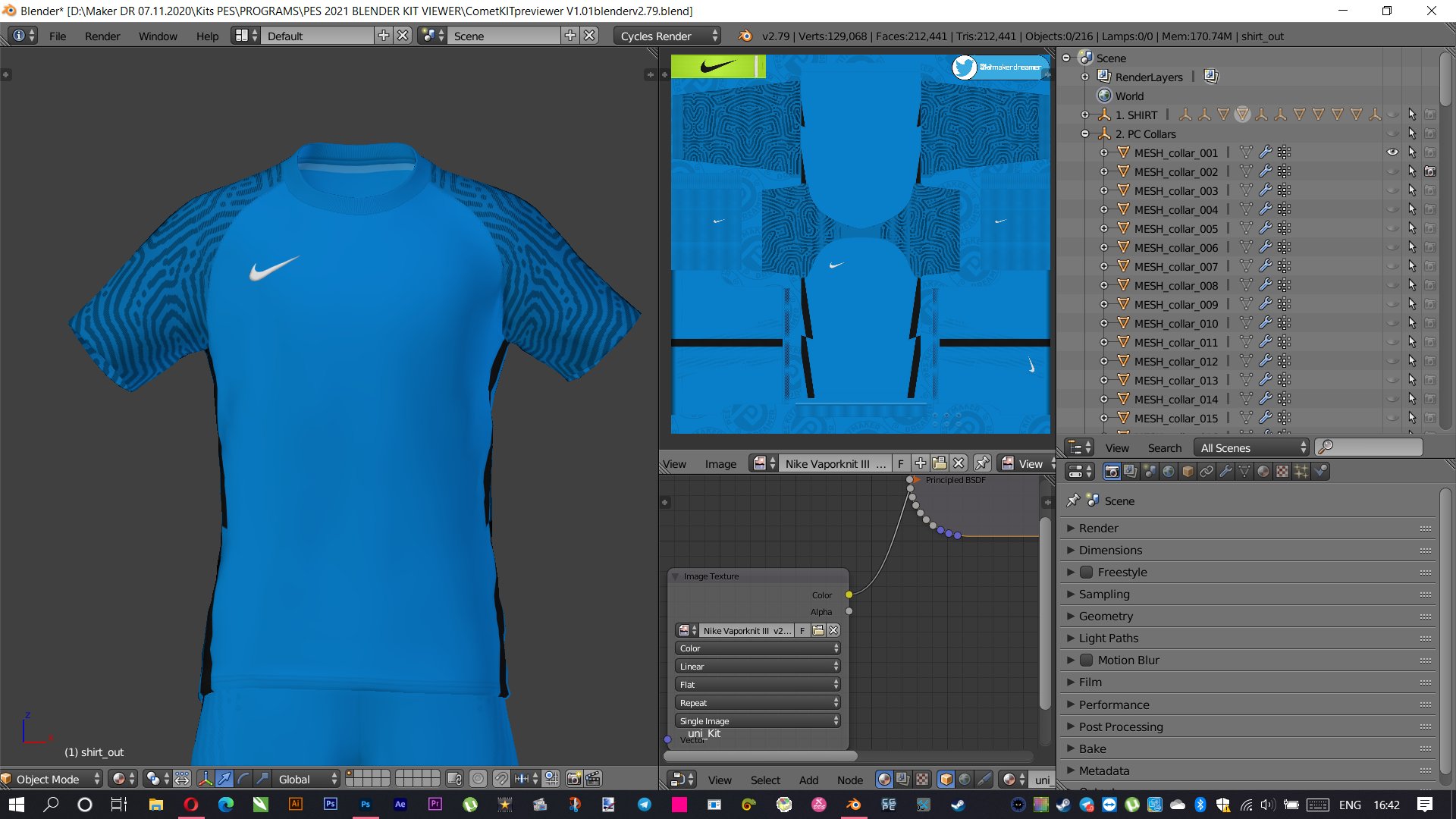This screenshot has width=1456, height=819.
Task: Click the OpenGL render image camera icon
Action: pos(574,779)
